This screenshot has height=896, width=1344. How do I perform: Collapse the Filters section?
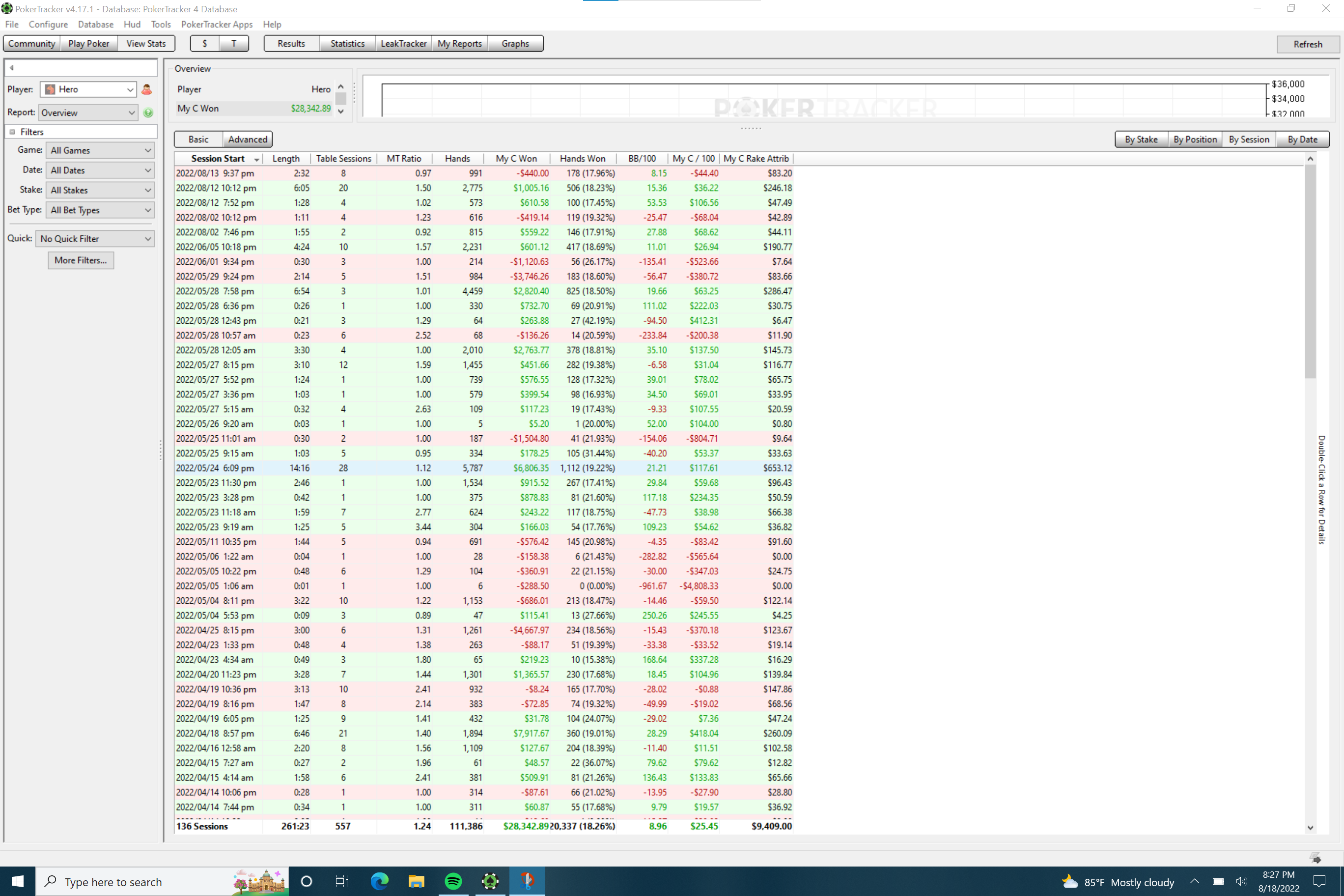coord(12,132)
